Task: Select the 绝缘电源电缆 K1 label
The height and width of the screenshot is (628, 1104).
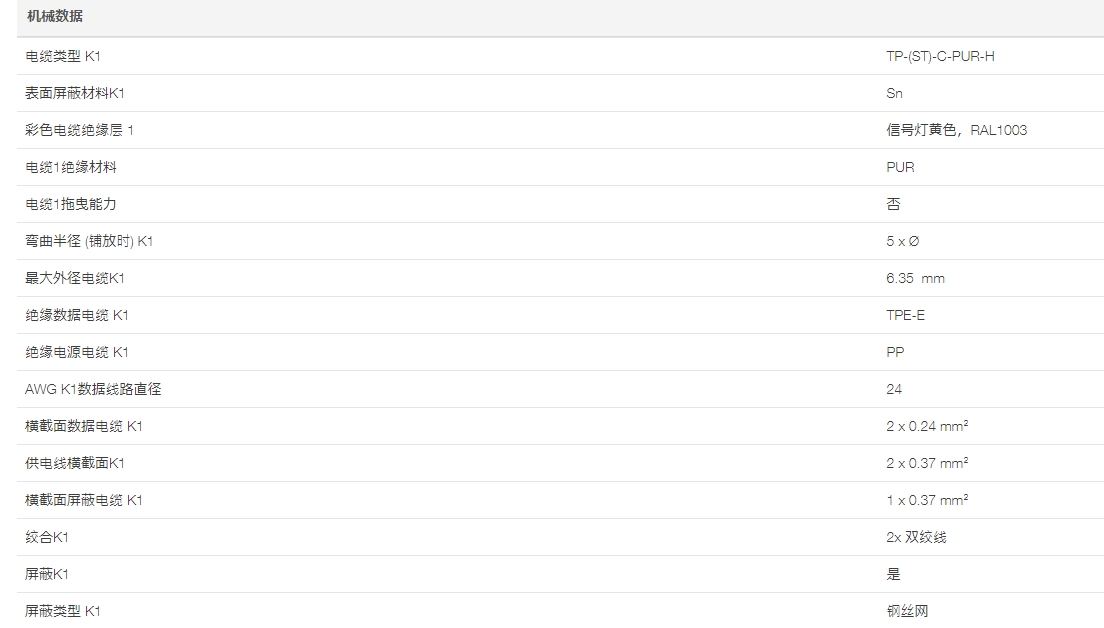Action: coord(77,352)
